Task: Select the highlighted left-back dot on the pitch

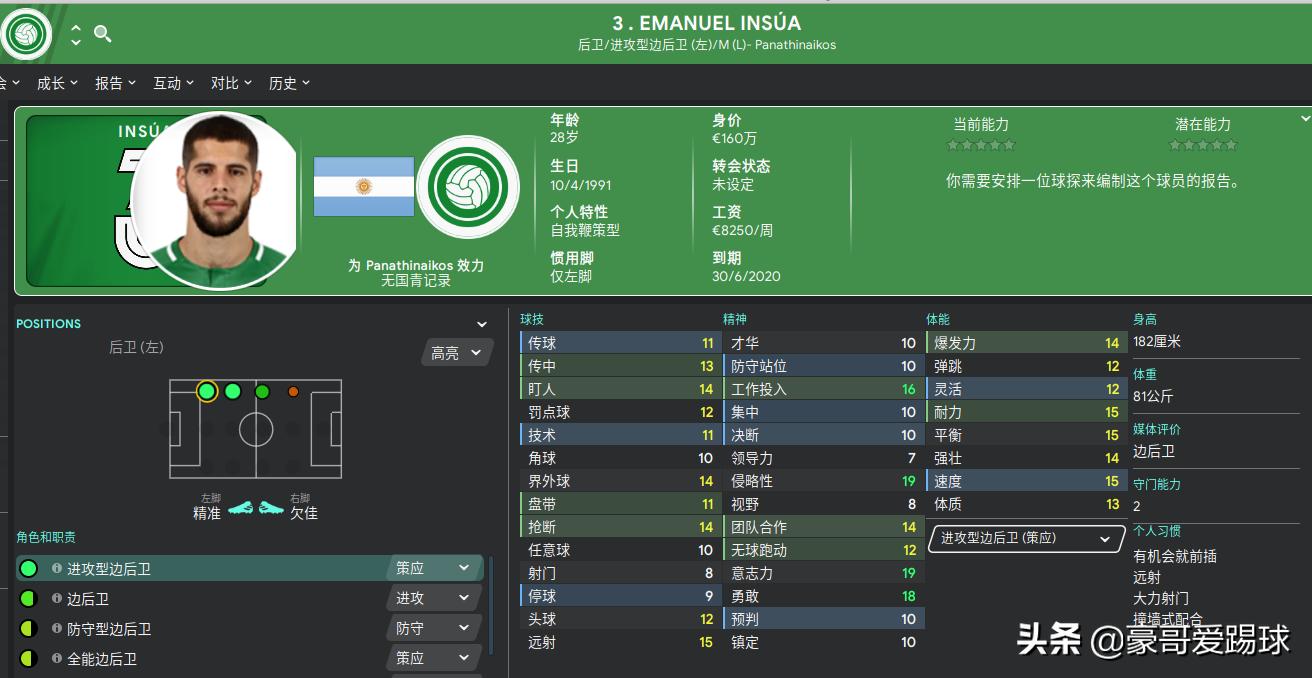Action: tap(205, 391)
